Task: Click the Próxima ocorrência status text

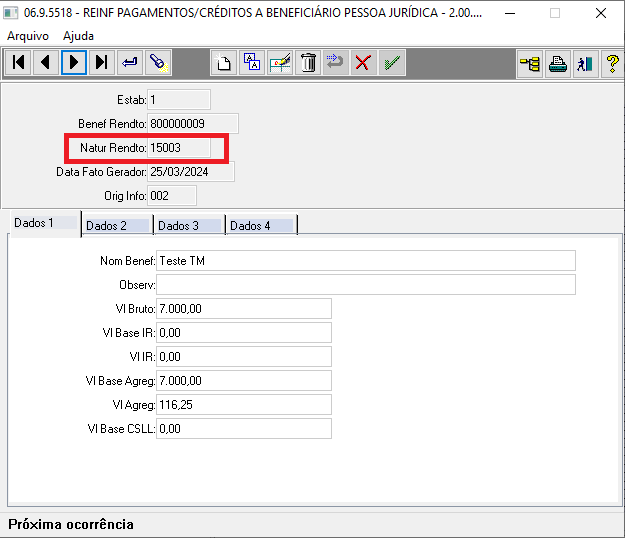Action: (71, 524)
